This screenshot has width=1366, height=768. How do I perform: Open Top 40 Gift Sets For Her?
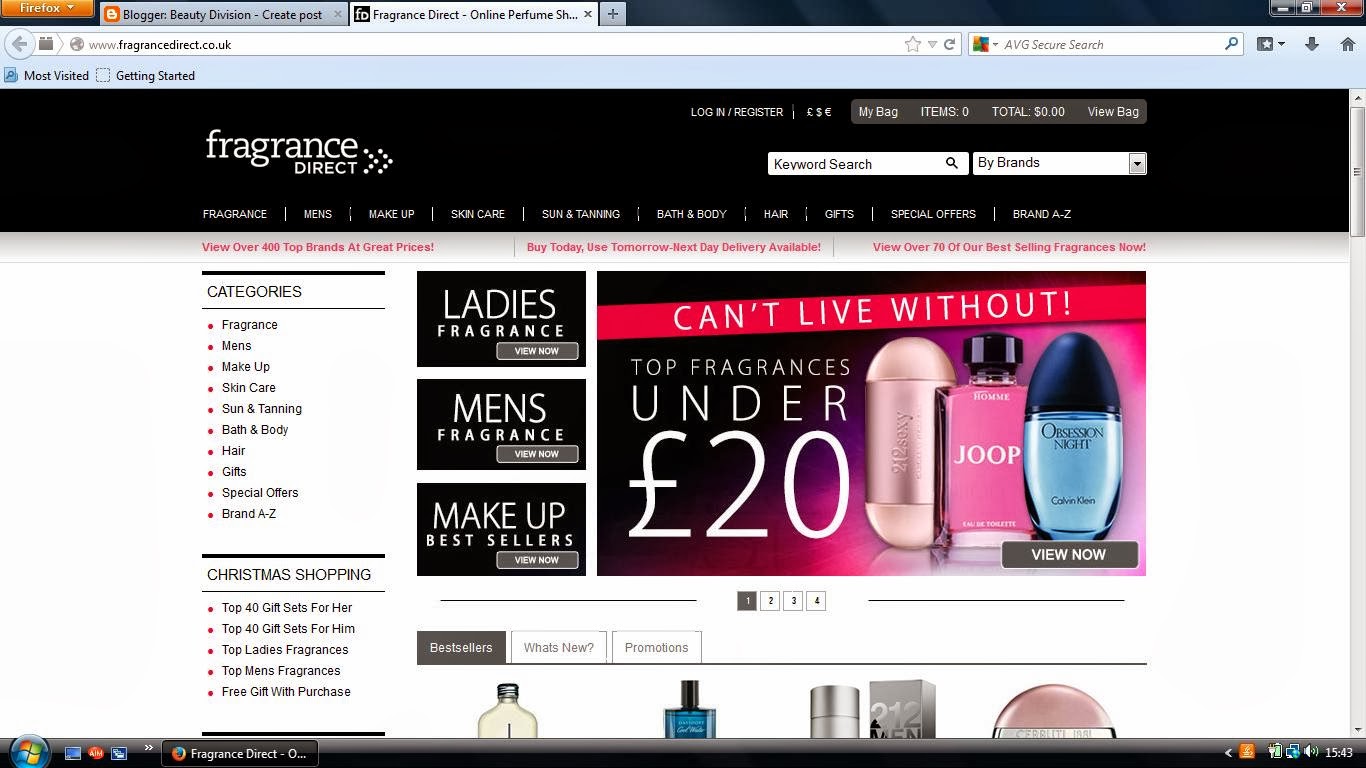tap(287, 608)
